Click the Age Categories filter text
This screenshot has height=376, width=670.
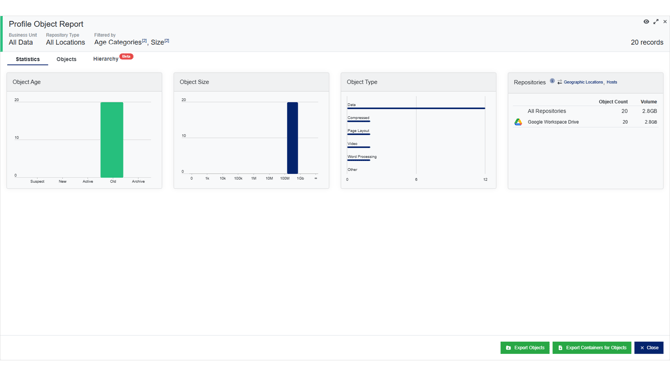pyautogui.click(x=118, y=42)
